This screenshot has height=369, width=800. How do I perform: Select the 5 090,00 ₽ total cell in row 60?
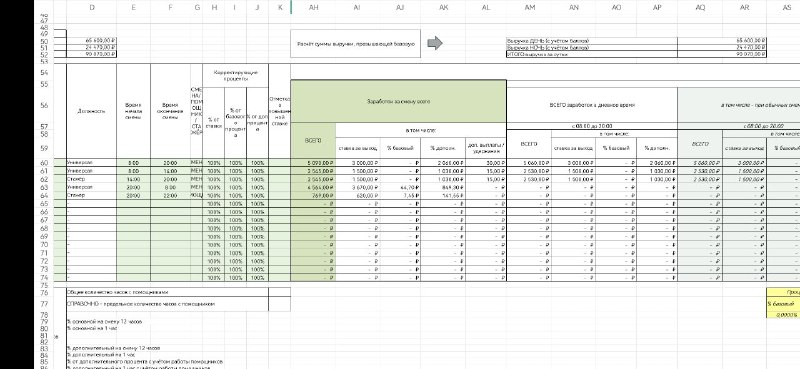point(313,163)
